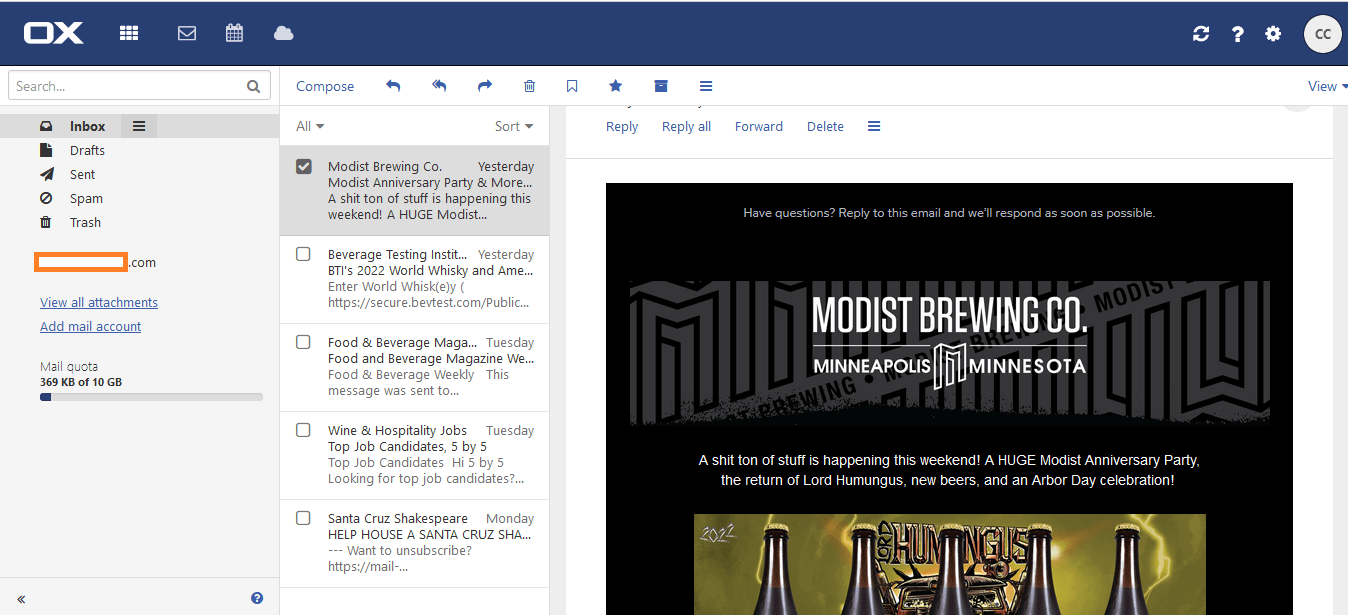Open the Calendar app icon
This screenshot has width=1348, height=615.
click(x=234, y=33)
